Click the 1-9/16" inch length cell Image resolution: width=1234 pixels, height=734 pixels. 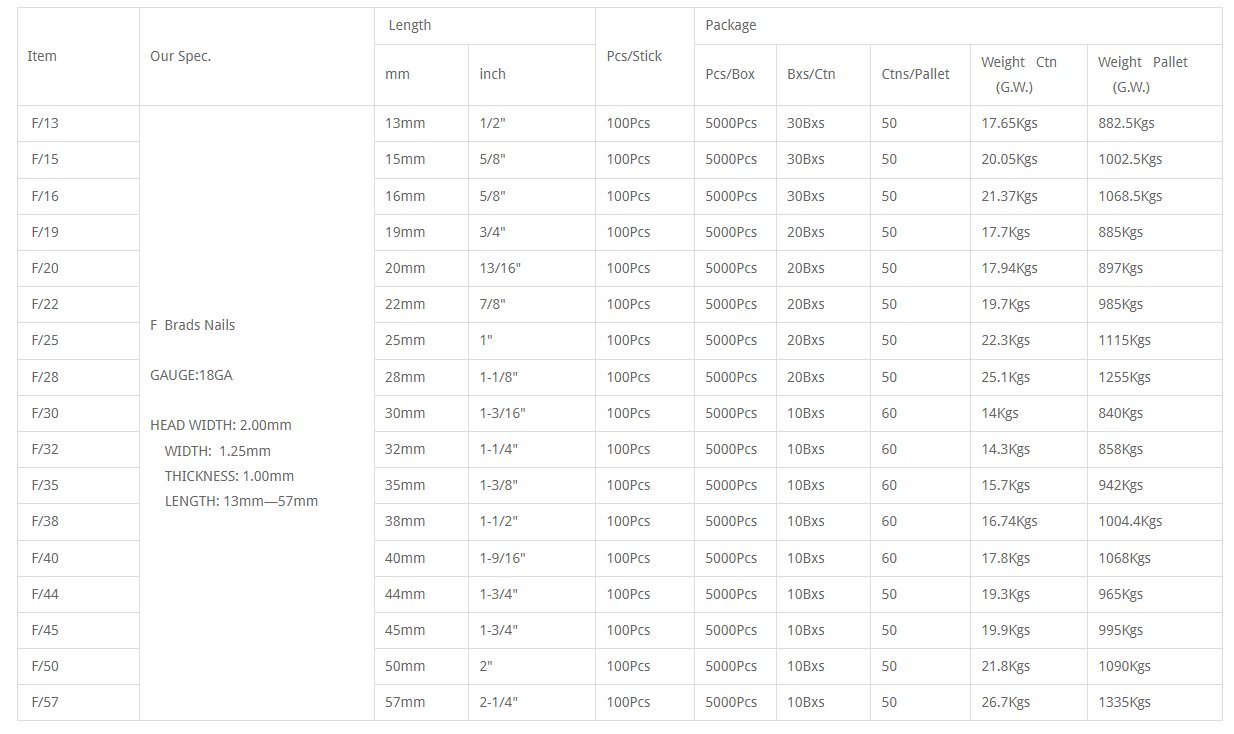pyautogui.click(x=532, y=558)
